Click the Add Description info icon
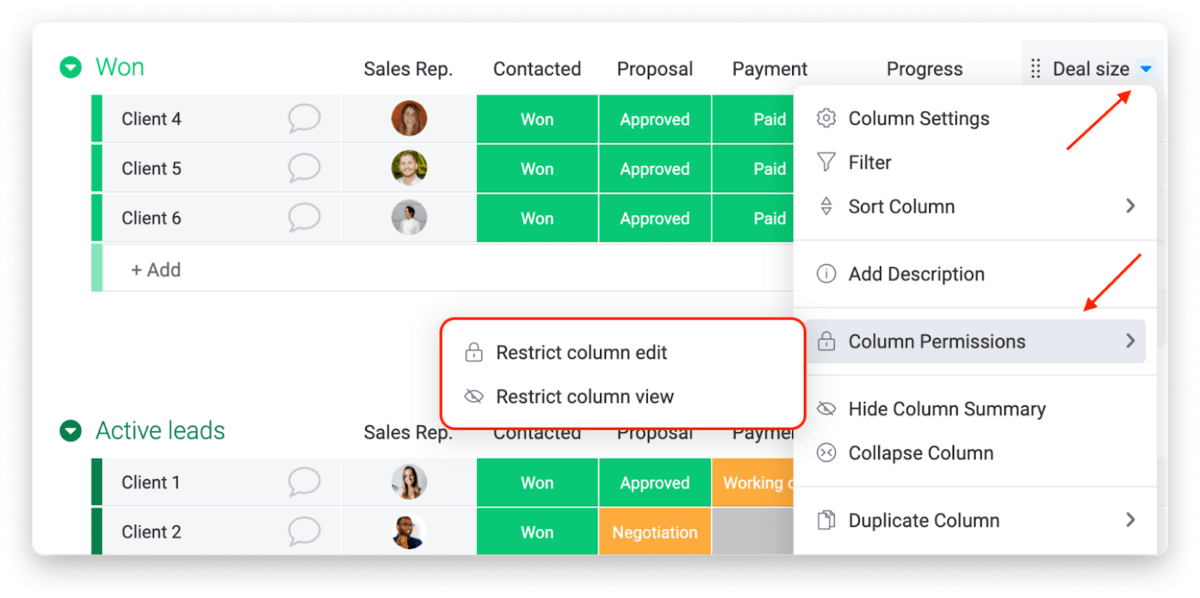The height and width of the screenshot is (598, 1200). [826, 274]
